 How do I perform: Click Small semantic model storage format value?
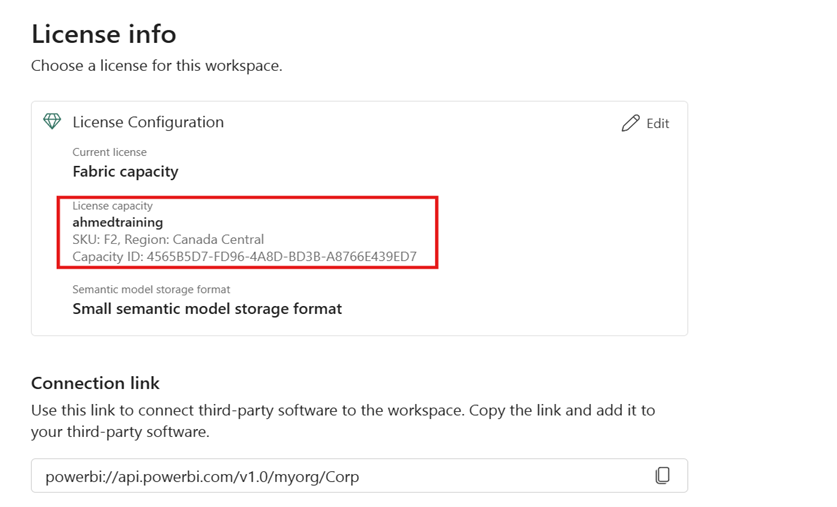click(207, 309)
